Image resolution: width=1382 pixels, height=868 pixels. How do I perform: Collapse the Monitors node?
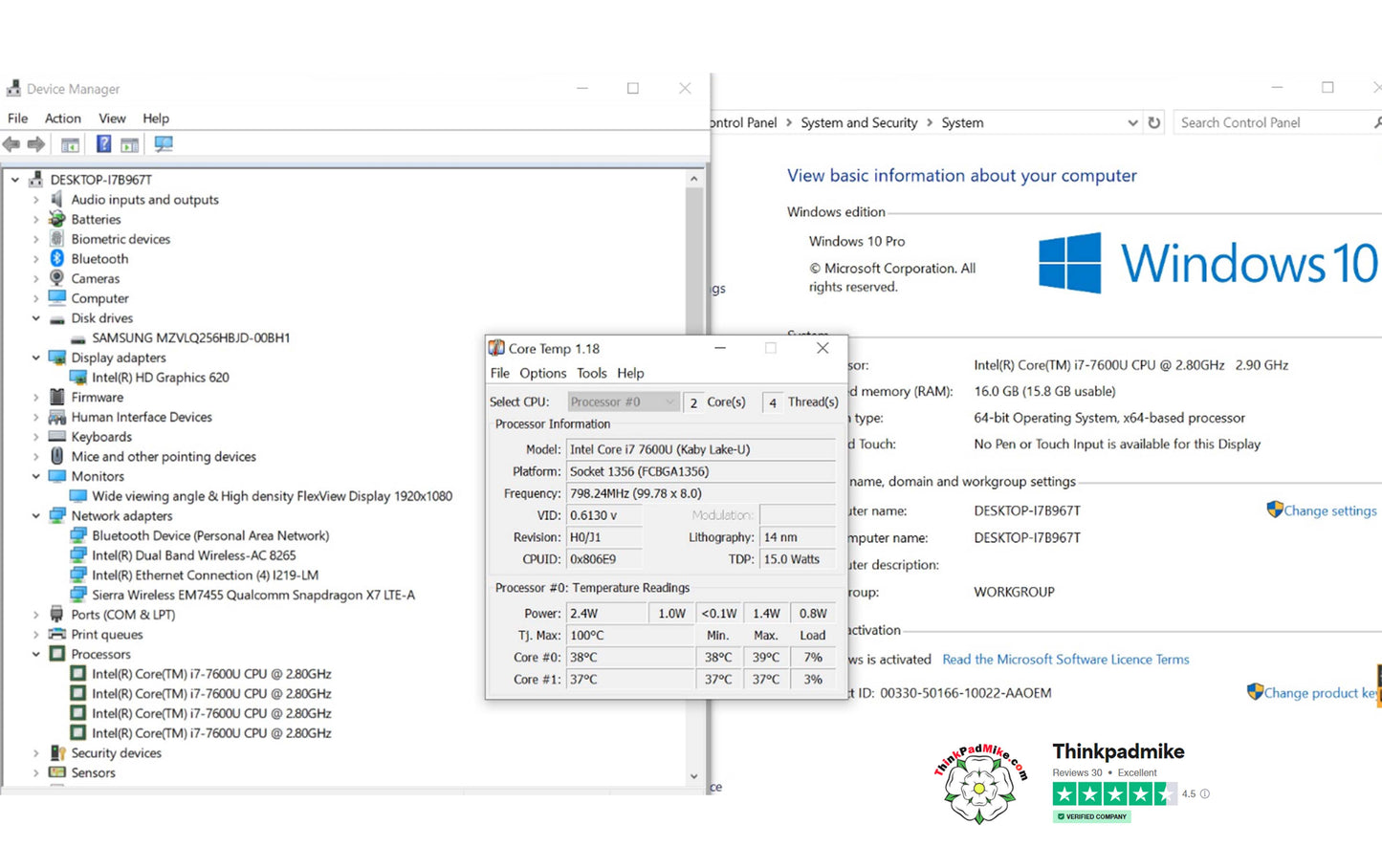(36, 476)
